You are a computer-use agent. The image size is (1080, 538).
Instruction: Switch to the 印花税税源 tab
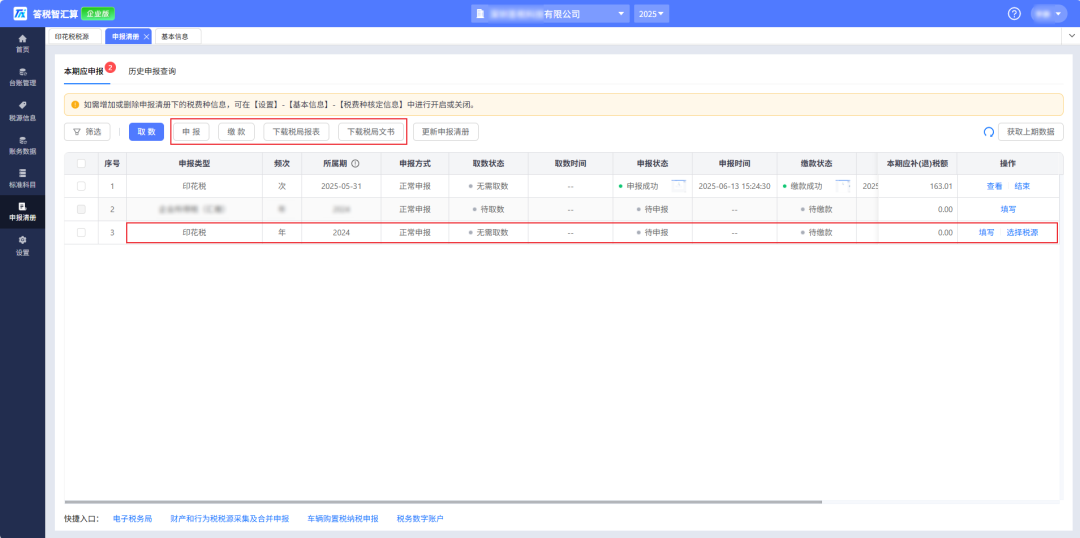click(x=74, y=37)
